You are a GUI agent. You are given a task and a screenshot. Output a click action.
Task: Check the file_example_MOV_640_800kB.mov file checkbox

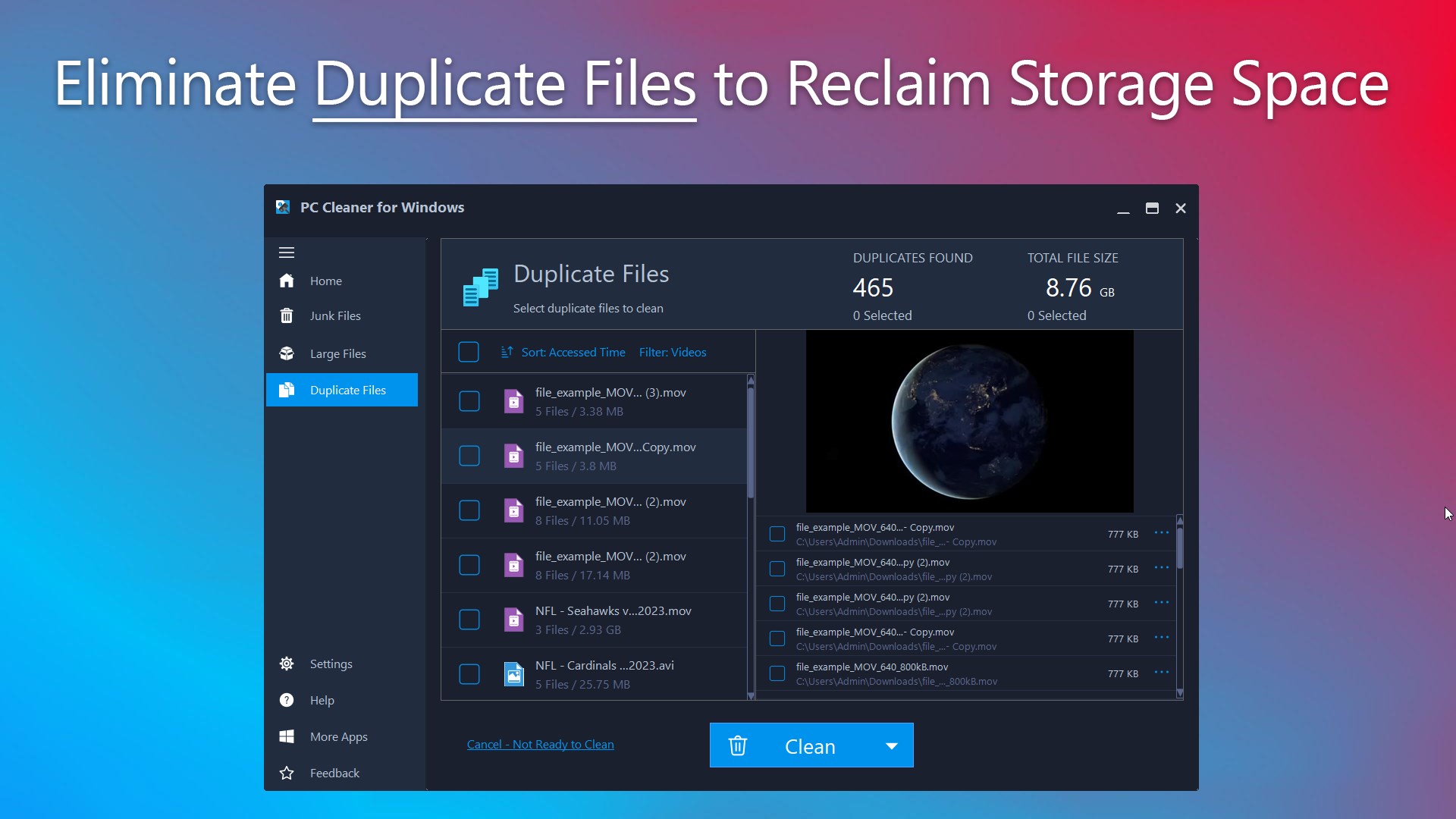[x=777, y=674]
